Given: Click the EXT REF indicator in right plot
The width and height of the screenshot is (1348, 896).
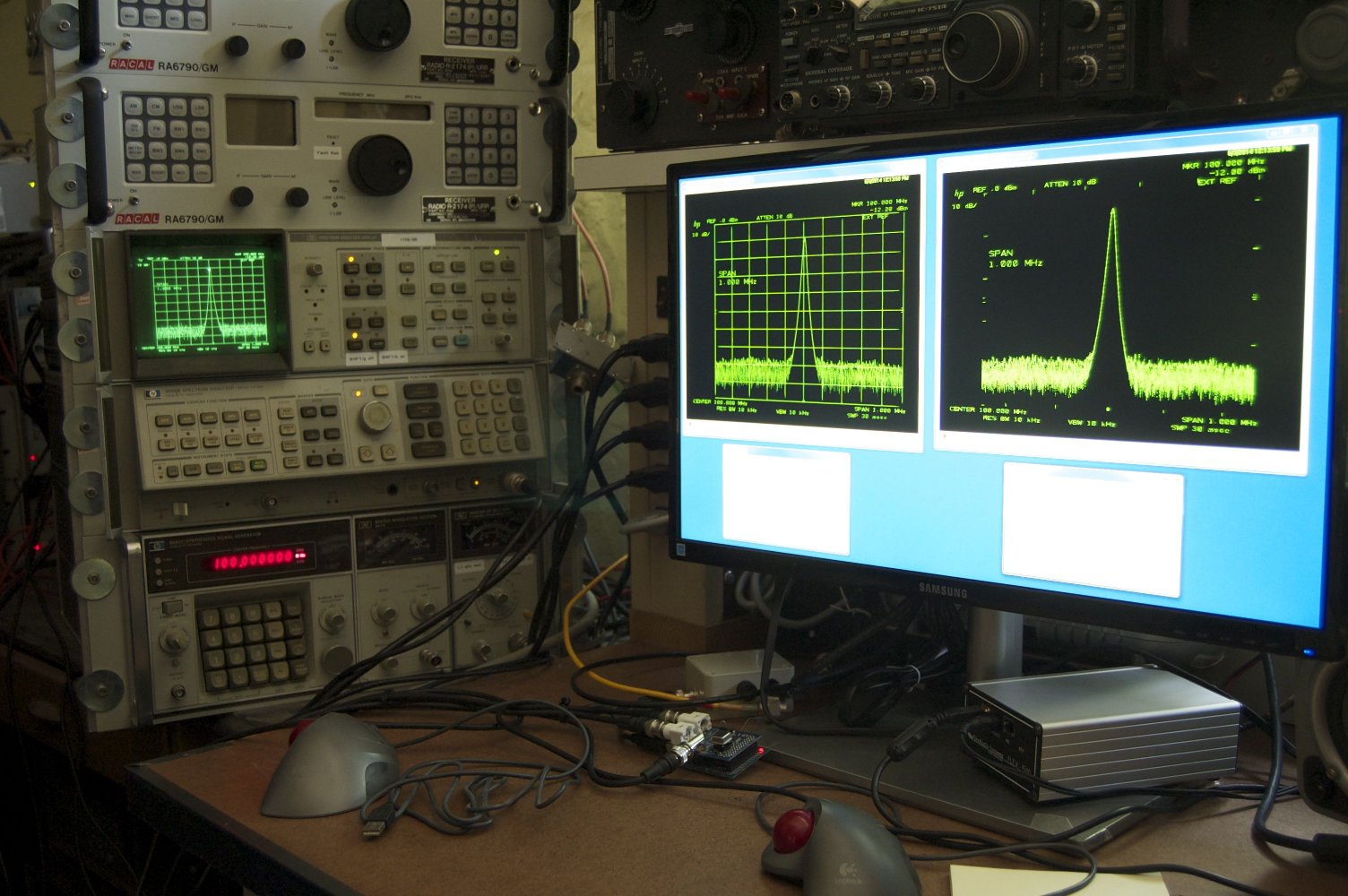Looking at the screenshot, I should click(x=1217, y=182).
